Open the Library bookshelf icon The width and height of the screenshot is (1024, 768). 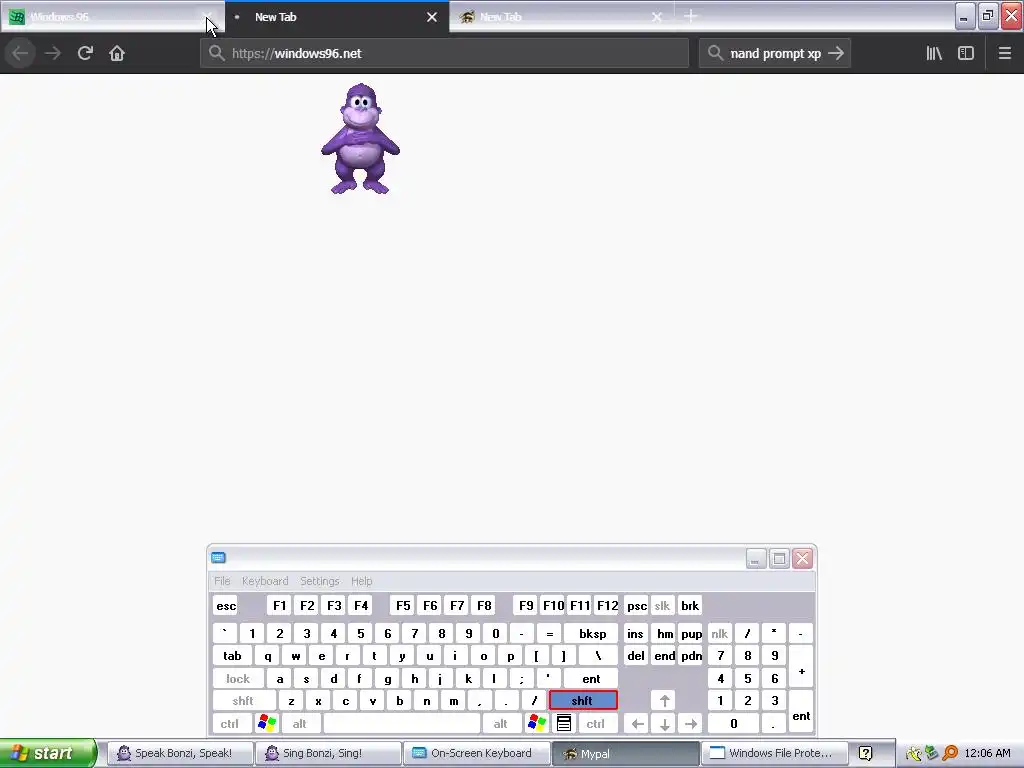(934, 53)
